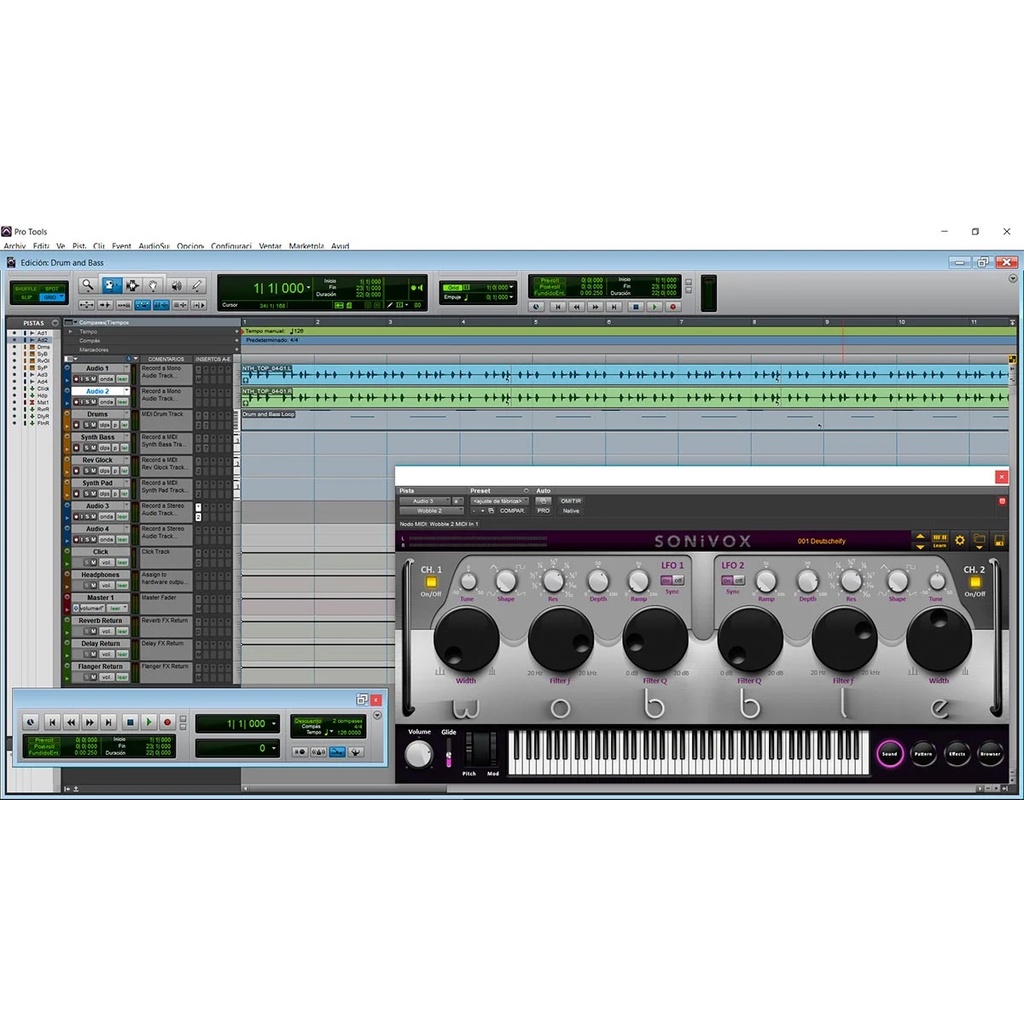Mute the Synth Bass track

[93, 447]
